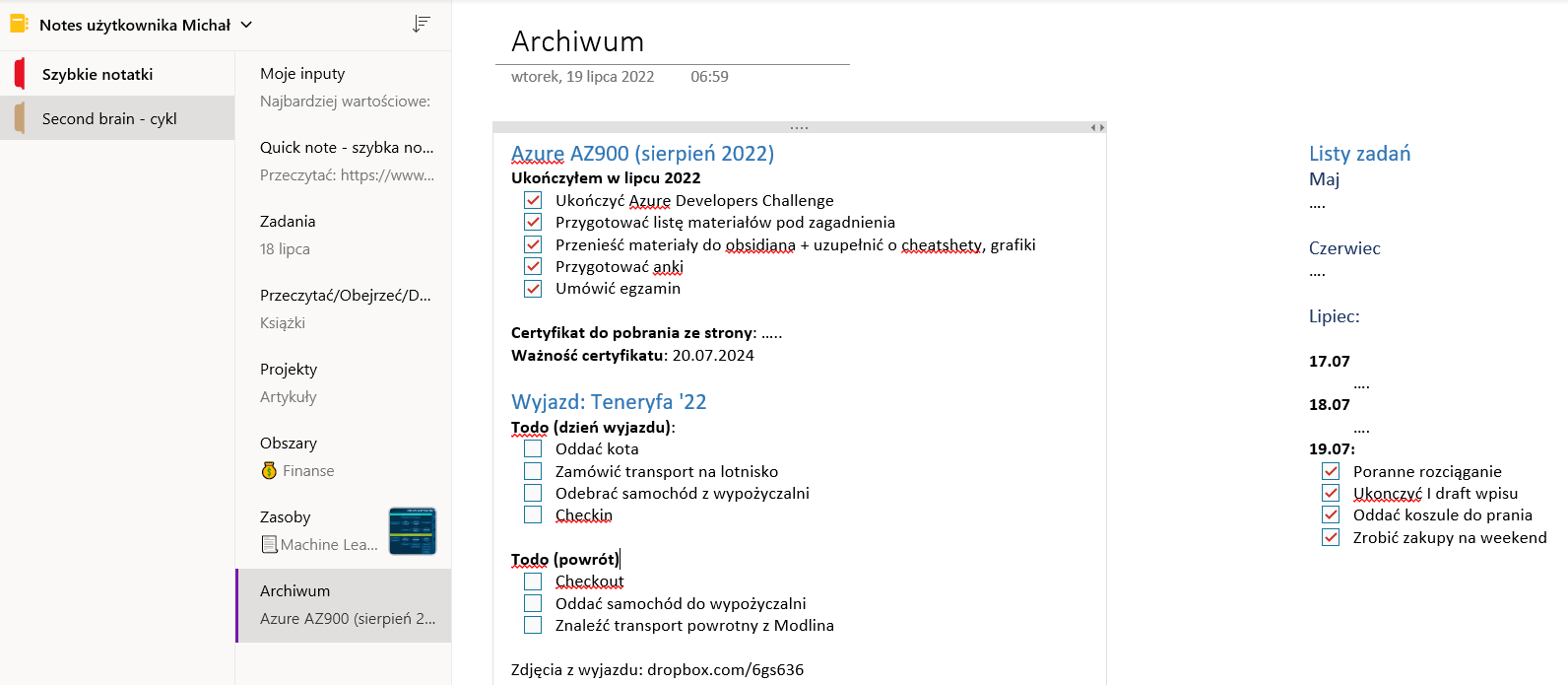This screenshot has height=685, width=1568.
Task: Select the Archiwum page in the list
Action: pyautogui.click(x=344, y=605)
